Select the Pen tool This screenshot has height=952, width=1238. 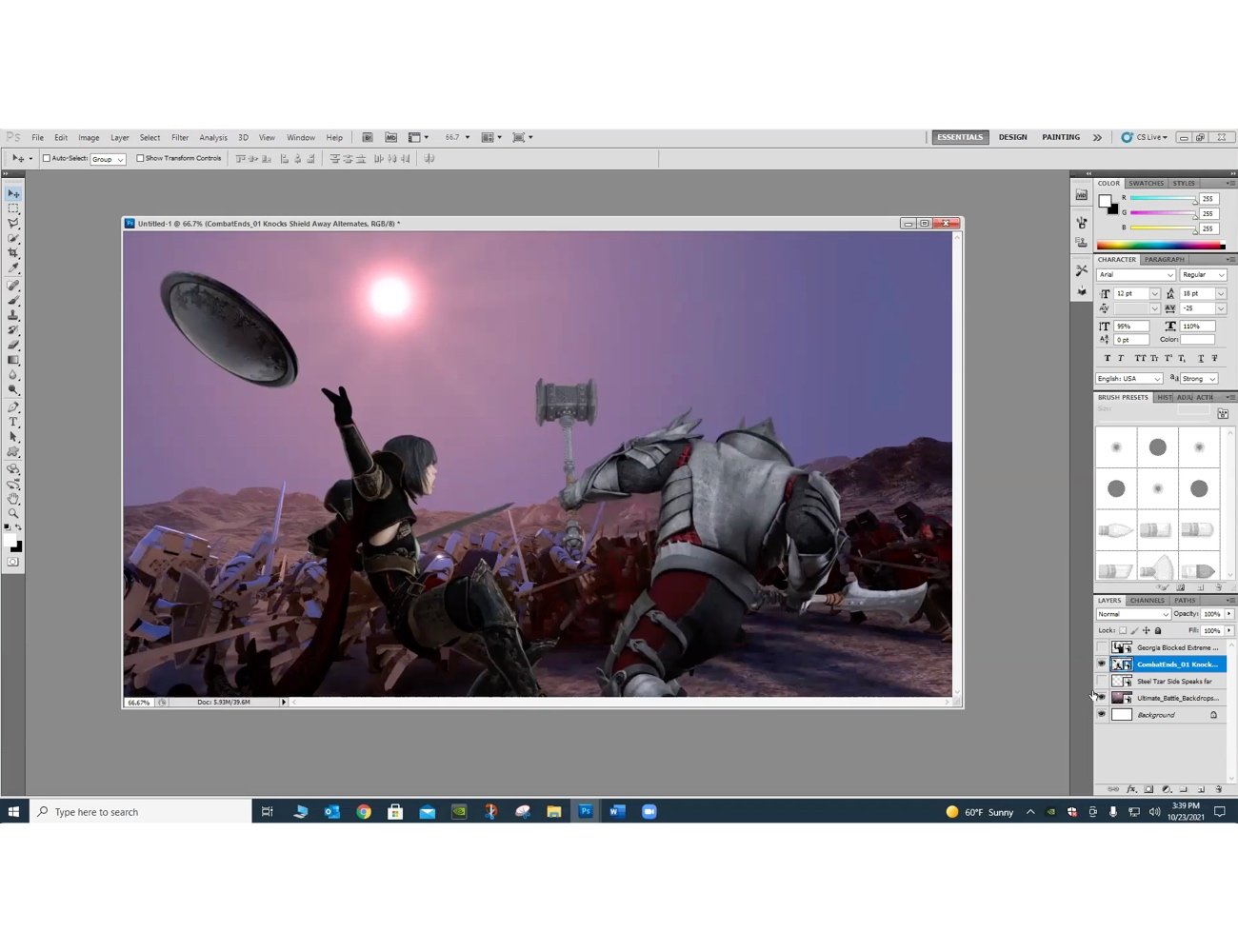pos(13,407)
